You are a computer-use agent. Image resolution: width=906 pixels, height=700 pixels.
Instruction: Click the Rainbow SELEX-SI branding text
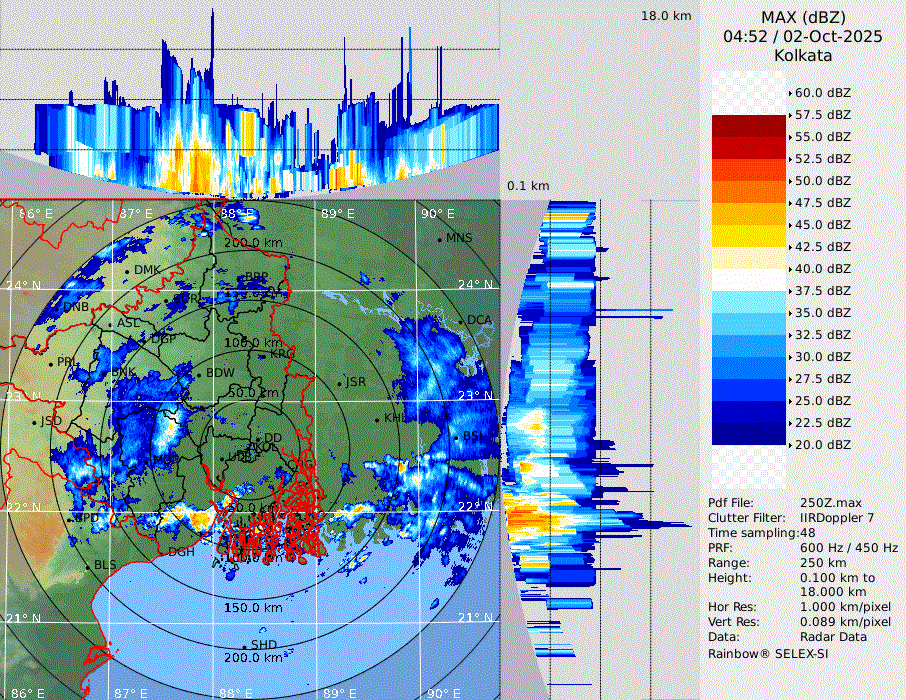click(768, 653)
